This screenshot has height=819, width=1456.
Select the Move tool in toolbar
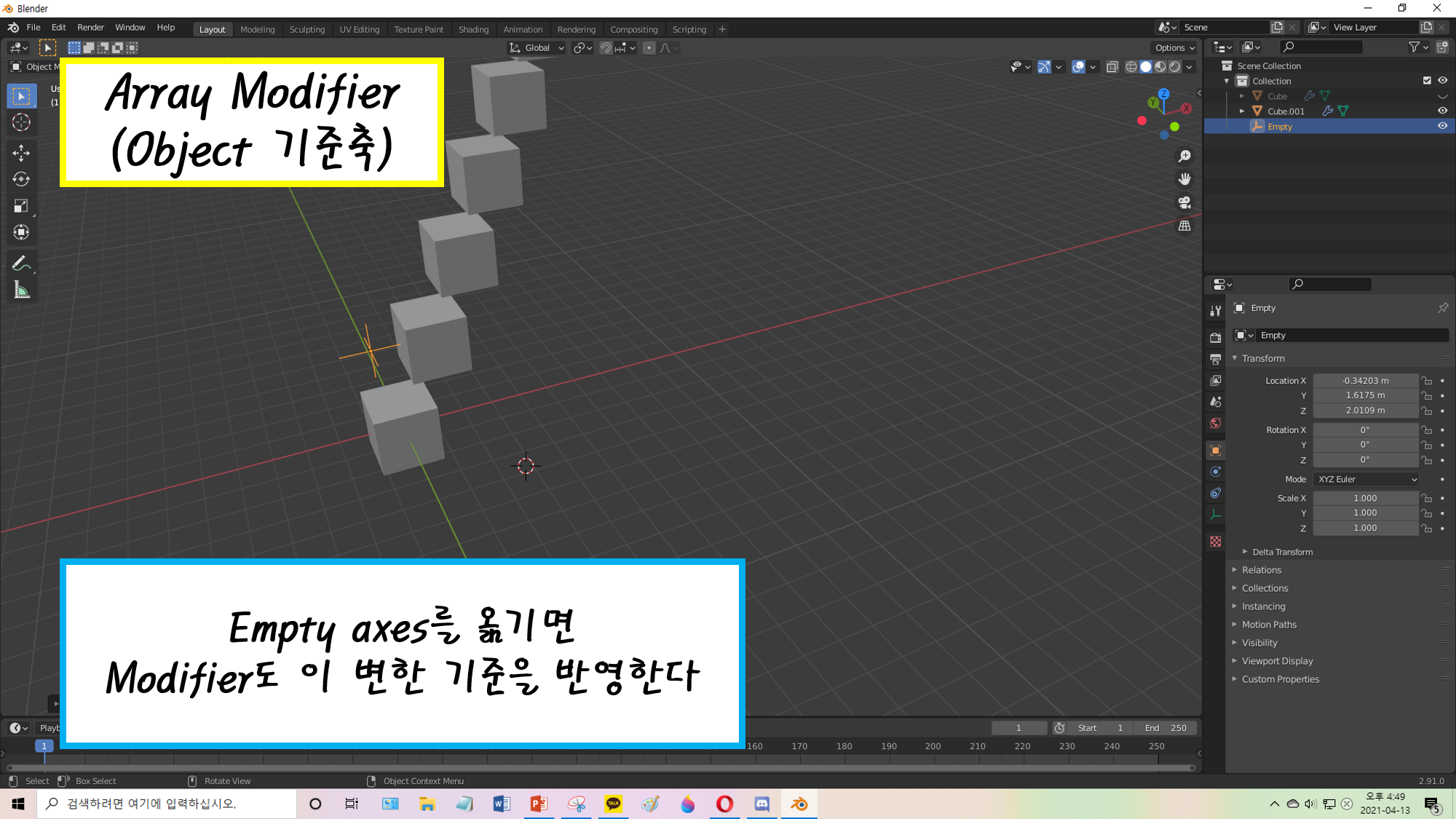click(21, 153)
